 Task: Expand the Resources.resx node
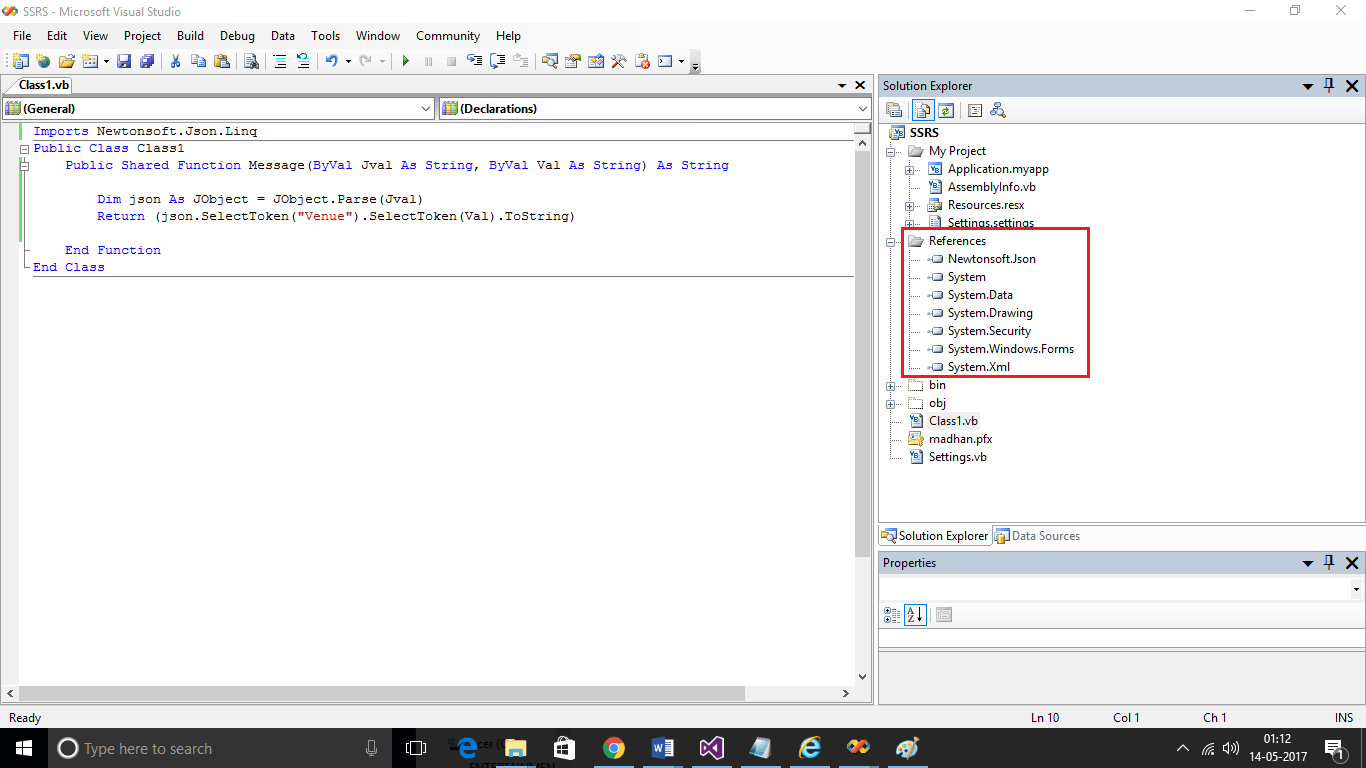(910, 205)
